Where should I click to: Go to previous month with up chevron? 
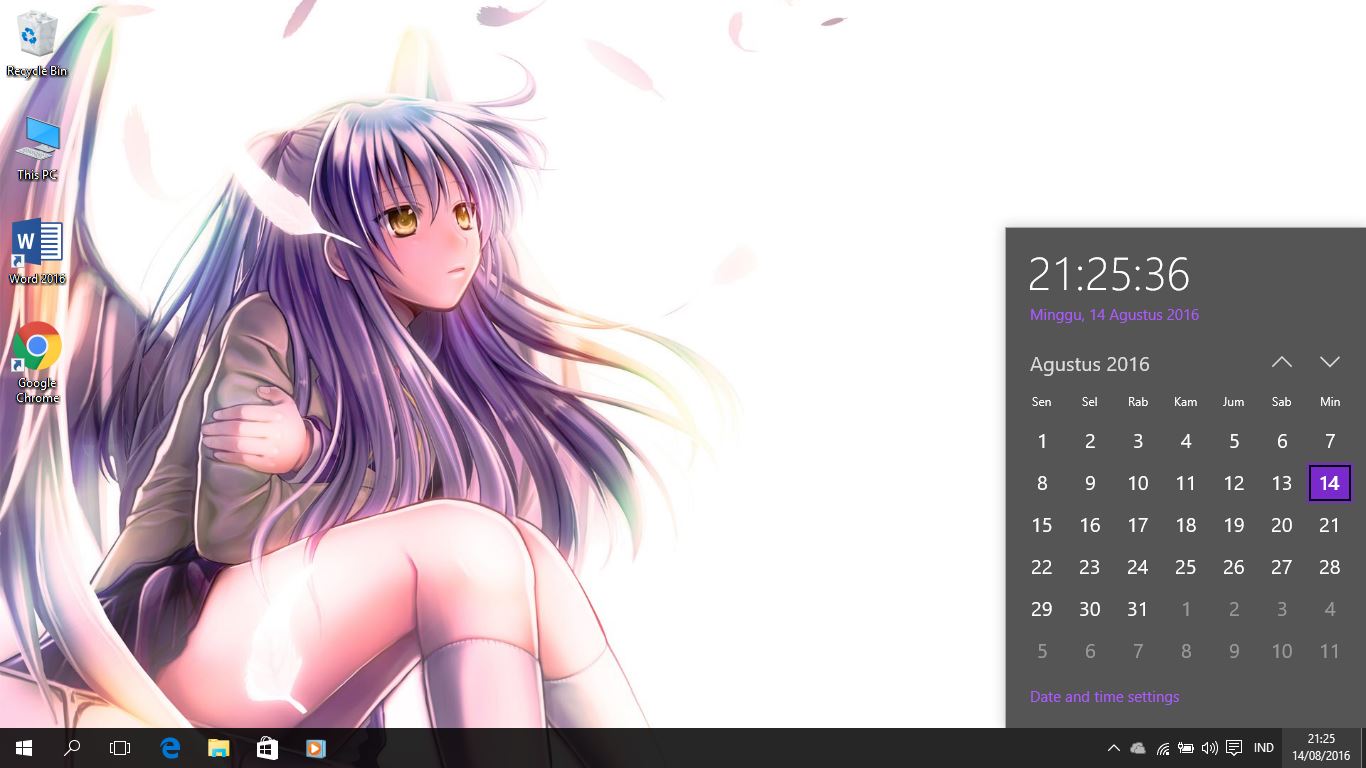(x=1282, y=362)
